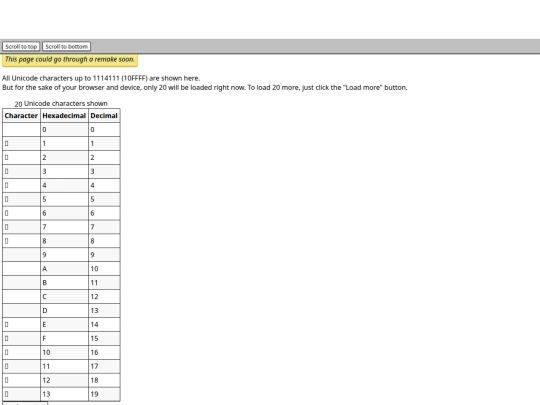The width and height of the screenshot is (540, 405).
Task: Select the Hexadecimal cell showing "D"
Action: click(x=64, y=311)
